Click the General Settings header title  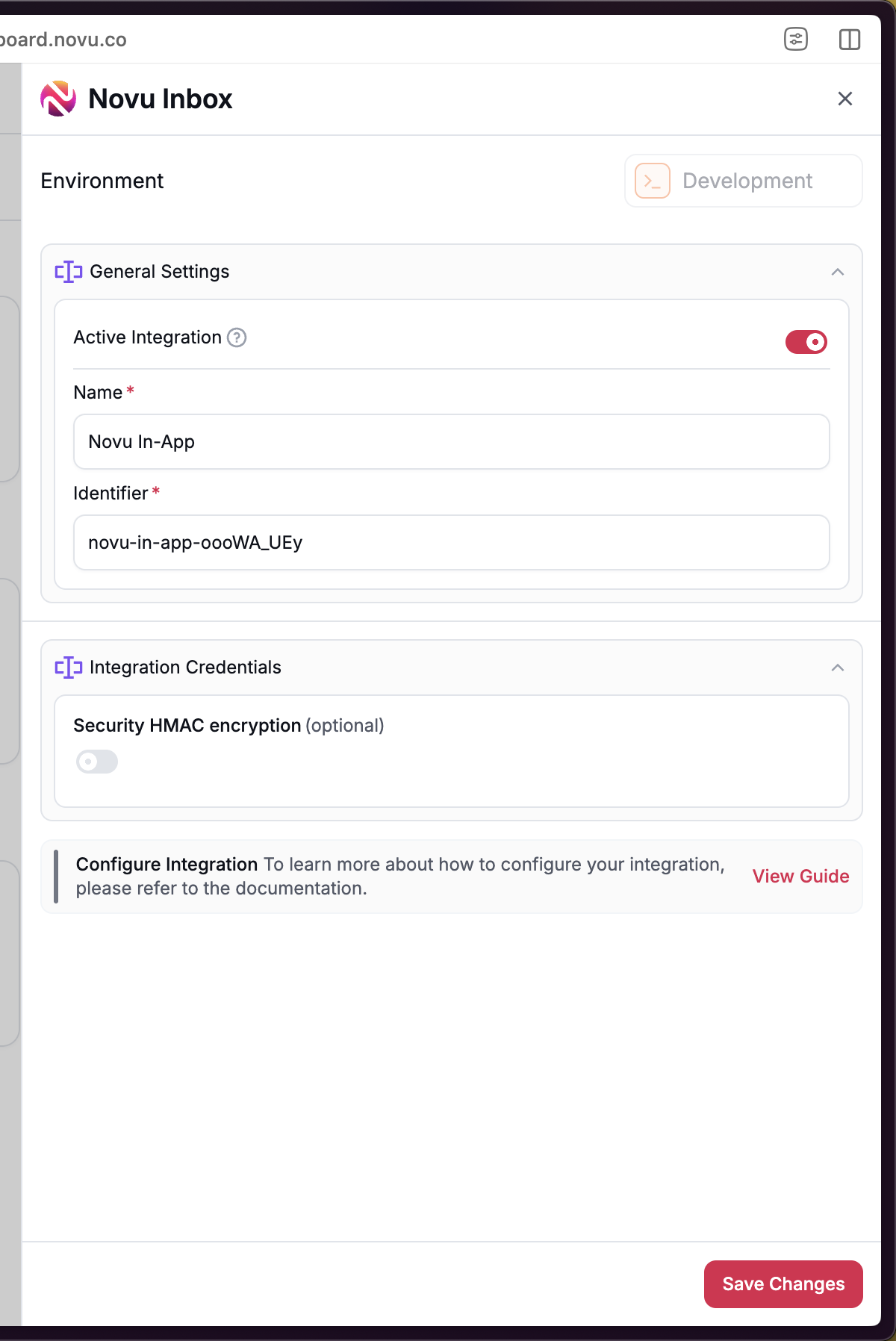tap(159, 272)
